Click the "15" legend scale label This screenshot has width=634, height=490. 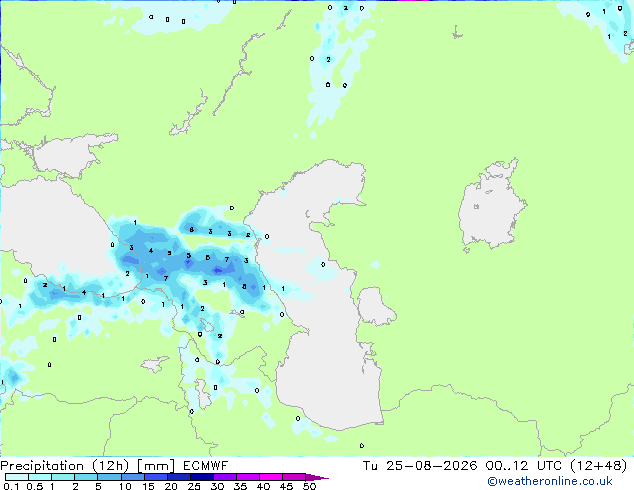tap(148, 486)
